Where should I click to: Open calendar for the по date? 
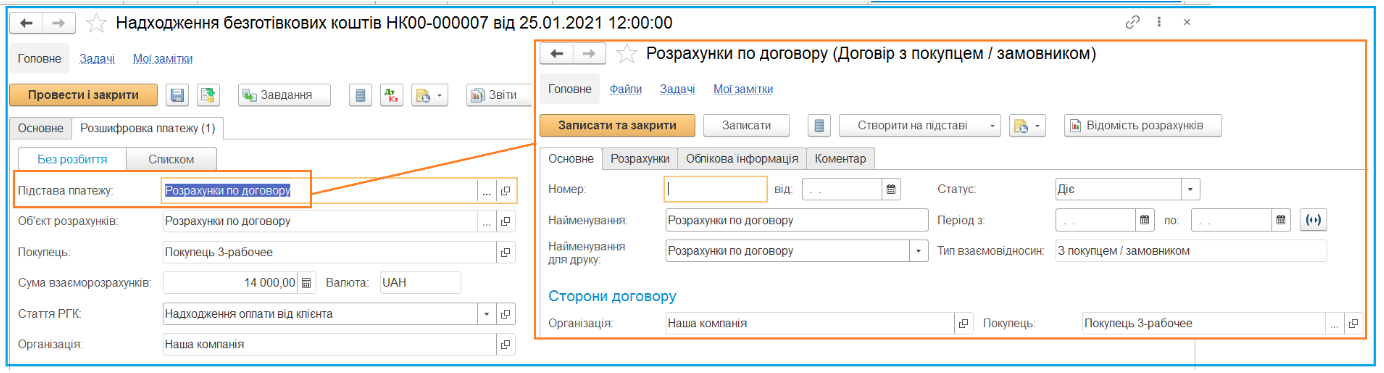coord(1281,220)
